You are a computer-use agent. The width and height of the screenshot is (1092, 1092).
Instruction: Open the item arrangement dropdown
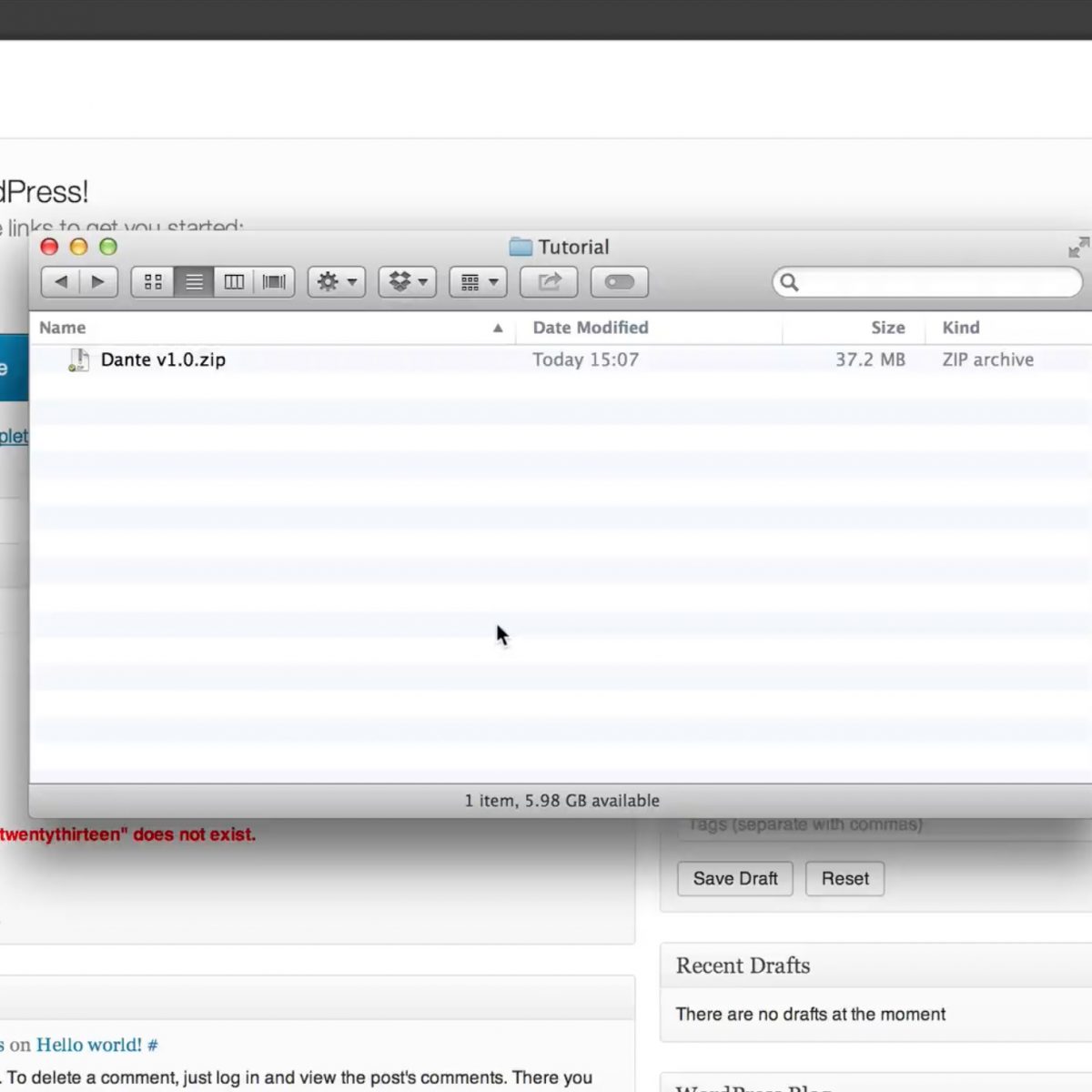tap(478, 282)
